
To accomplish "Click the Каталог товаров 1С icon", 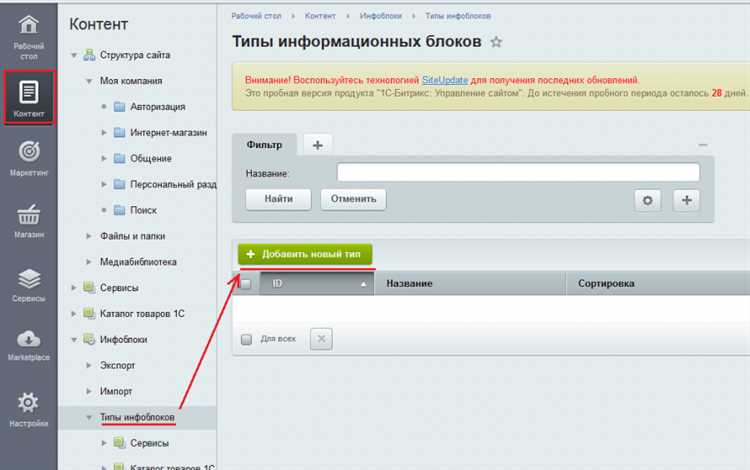I will pyautogui.click(x=89, y=313).
